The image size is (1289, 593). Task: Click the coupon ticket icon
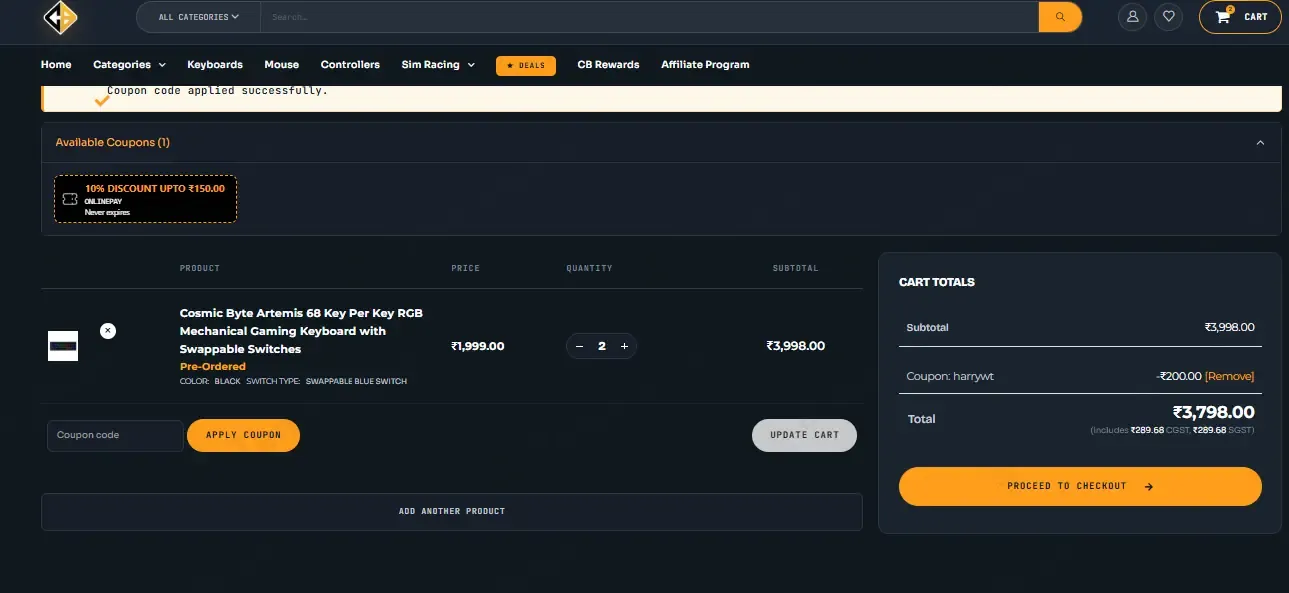[70, 199]
